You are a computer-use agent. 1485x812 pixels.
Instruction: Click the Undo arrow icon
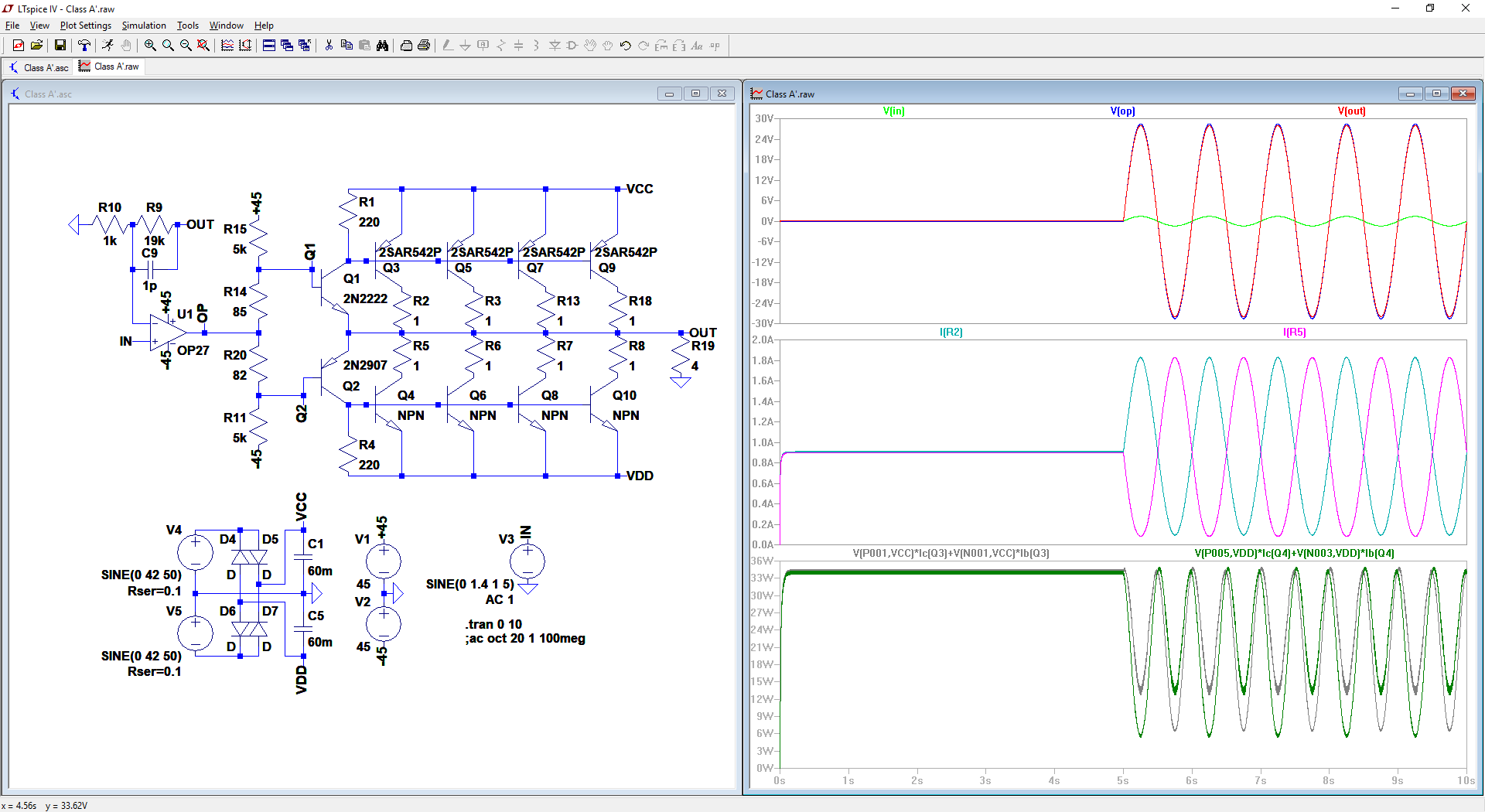[x=626, y=46]
